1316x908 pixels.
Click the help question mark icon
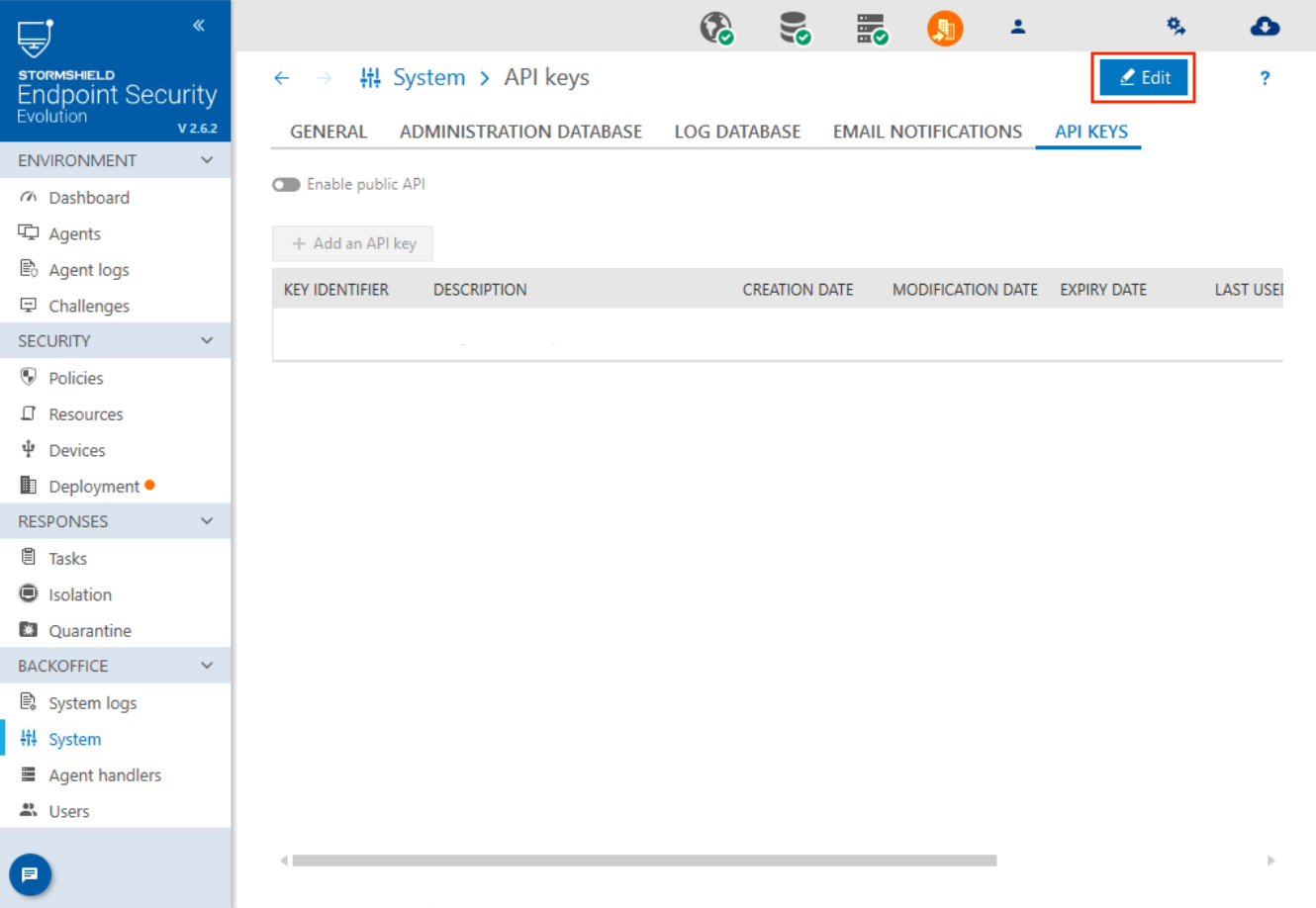[x=1264, y=78]
